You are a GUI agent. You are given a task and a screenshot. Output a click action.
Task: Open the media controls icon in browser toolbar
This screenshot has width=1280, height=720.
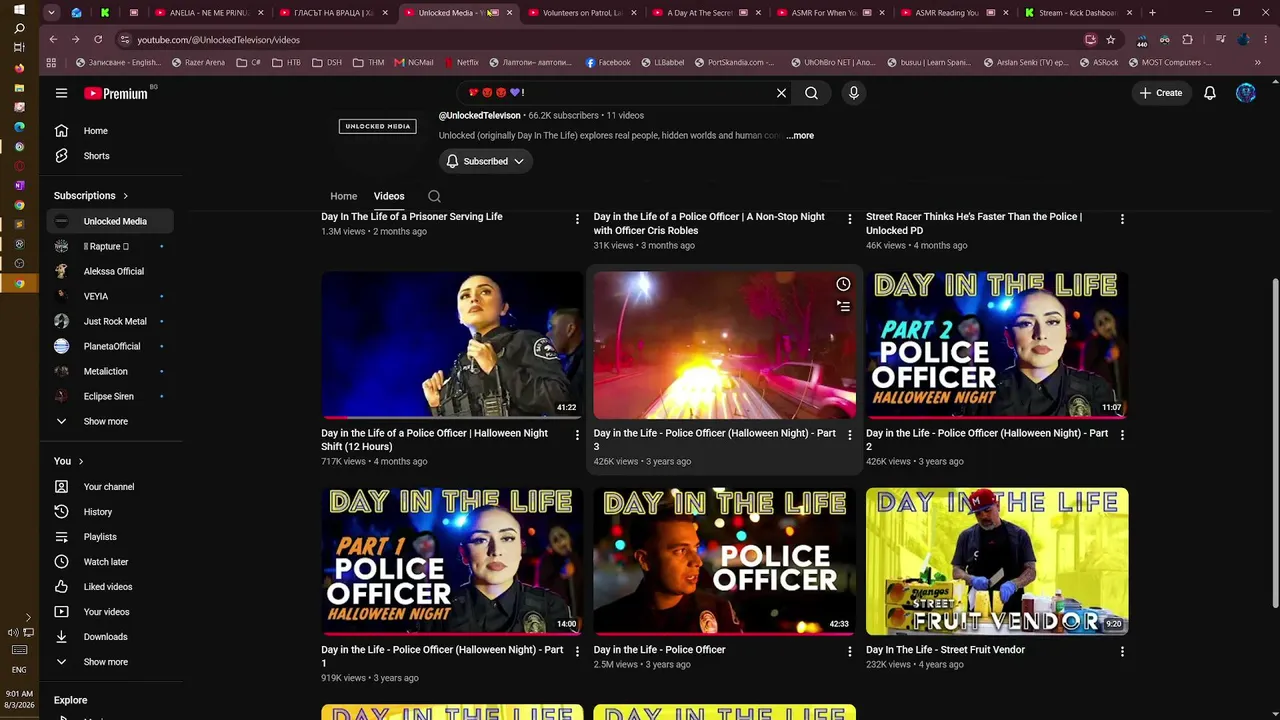coord(1221,40)
